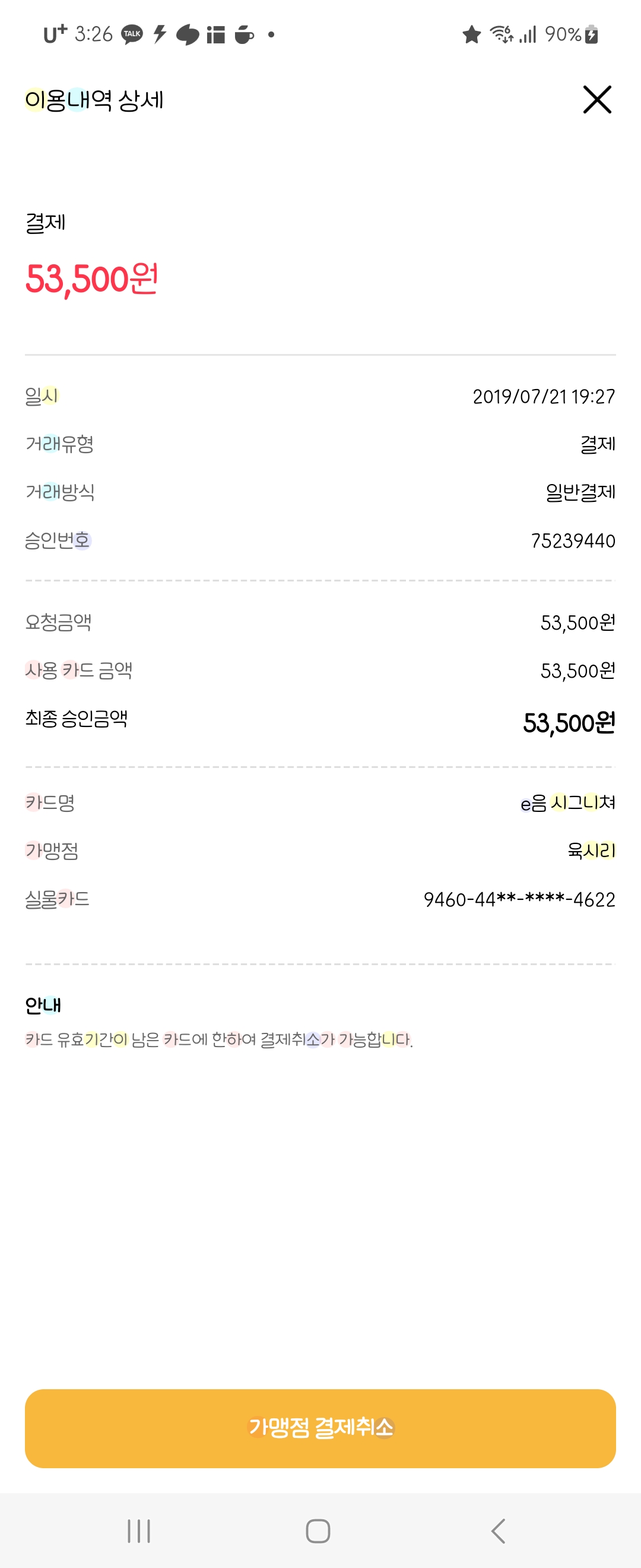641x1568 pixels.
Task: Tap the battery charging status icon
Action: (591, 34)
